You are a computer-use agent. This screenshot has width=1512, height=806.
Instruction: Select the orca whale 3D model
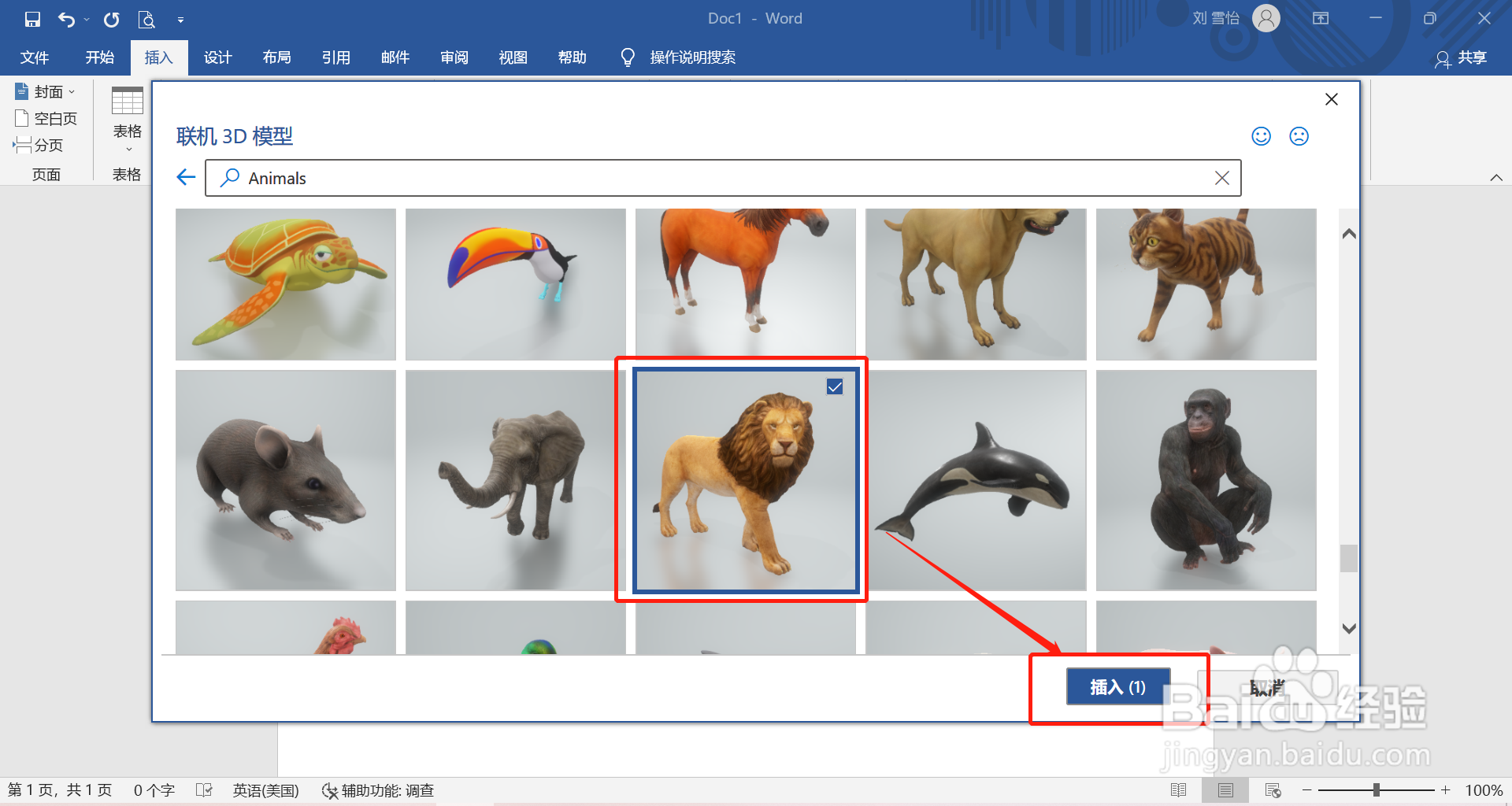976,480
